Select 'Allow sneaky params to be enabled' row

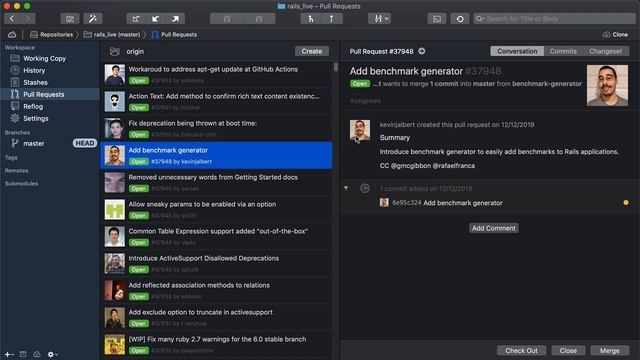point(216,209)
